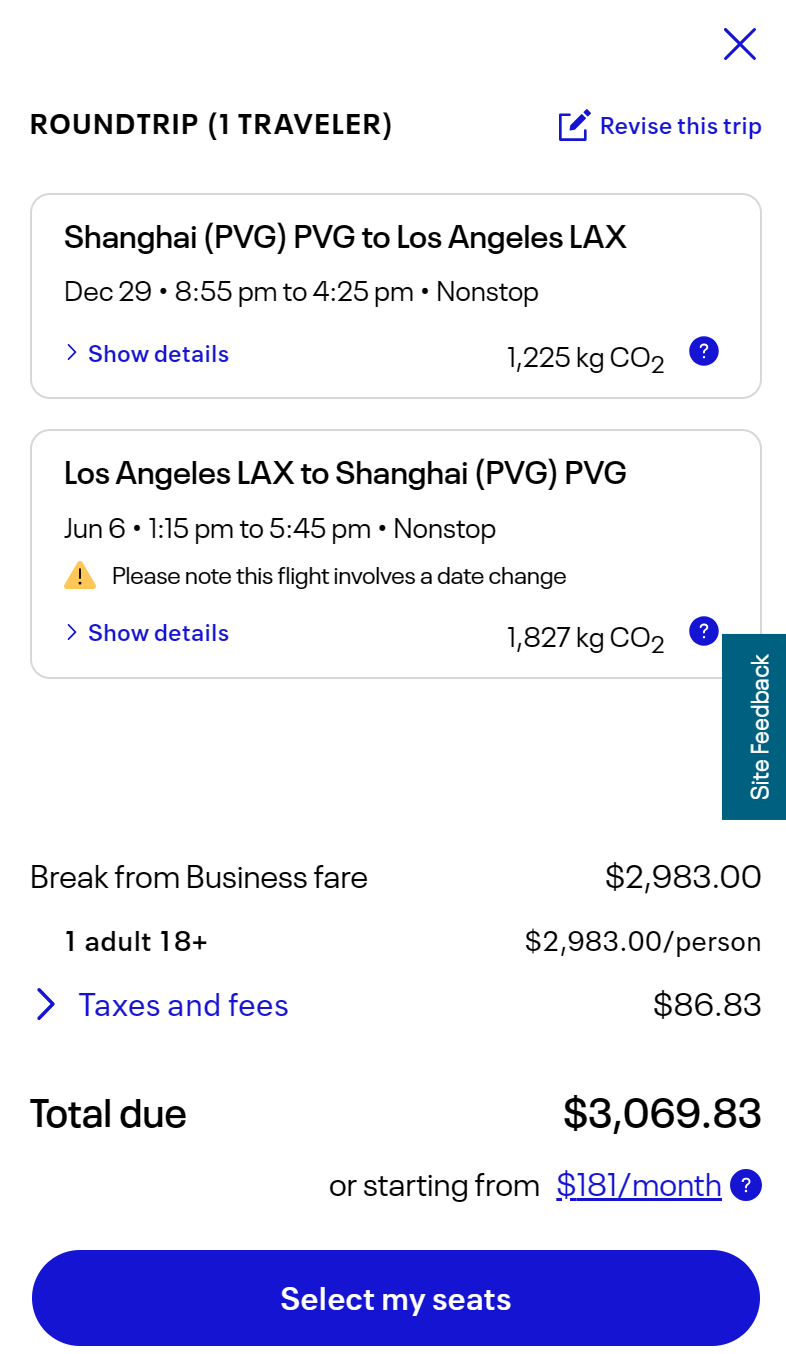Open CO2 help icon for 1,827 kg emissions

point(704,631)
